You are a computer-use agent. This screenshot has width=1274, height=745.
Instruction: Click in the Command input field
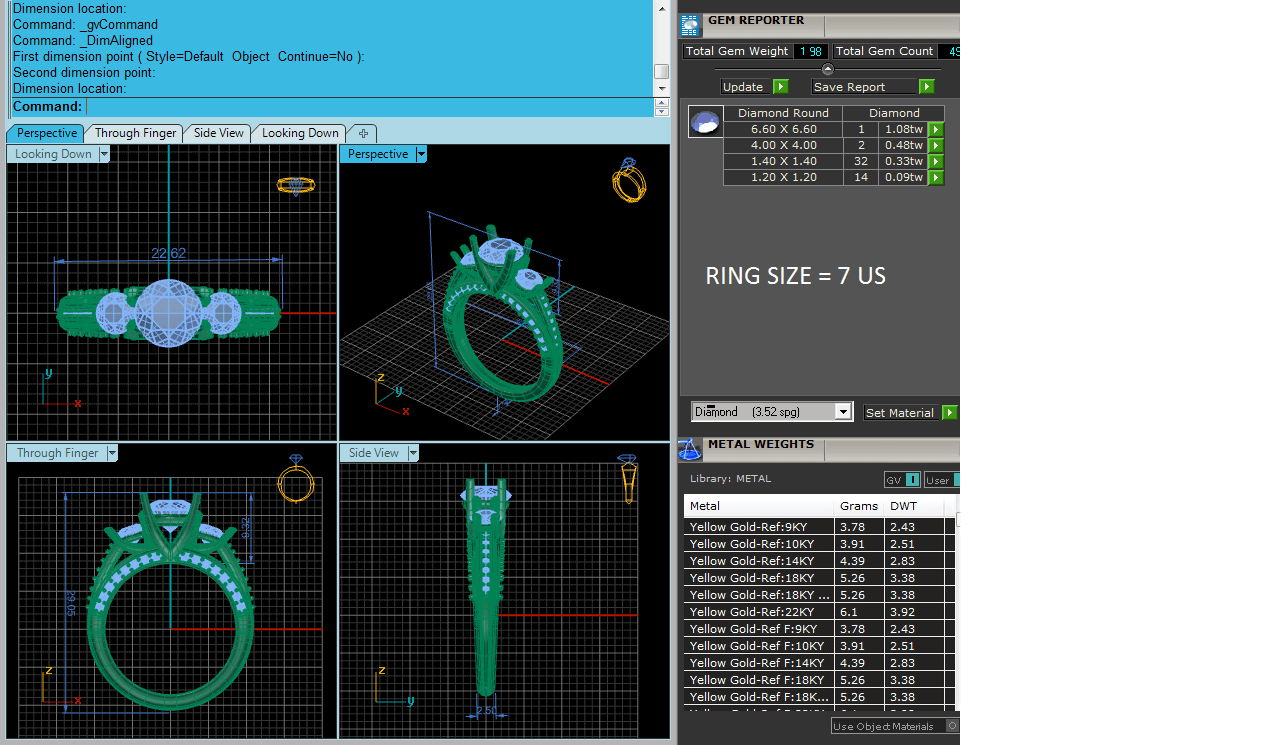[x=368, y=107]
